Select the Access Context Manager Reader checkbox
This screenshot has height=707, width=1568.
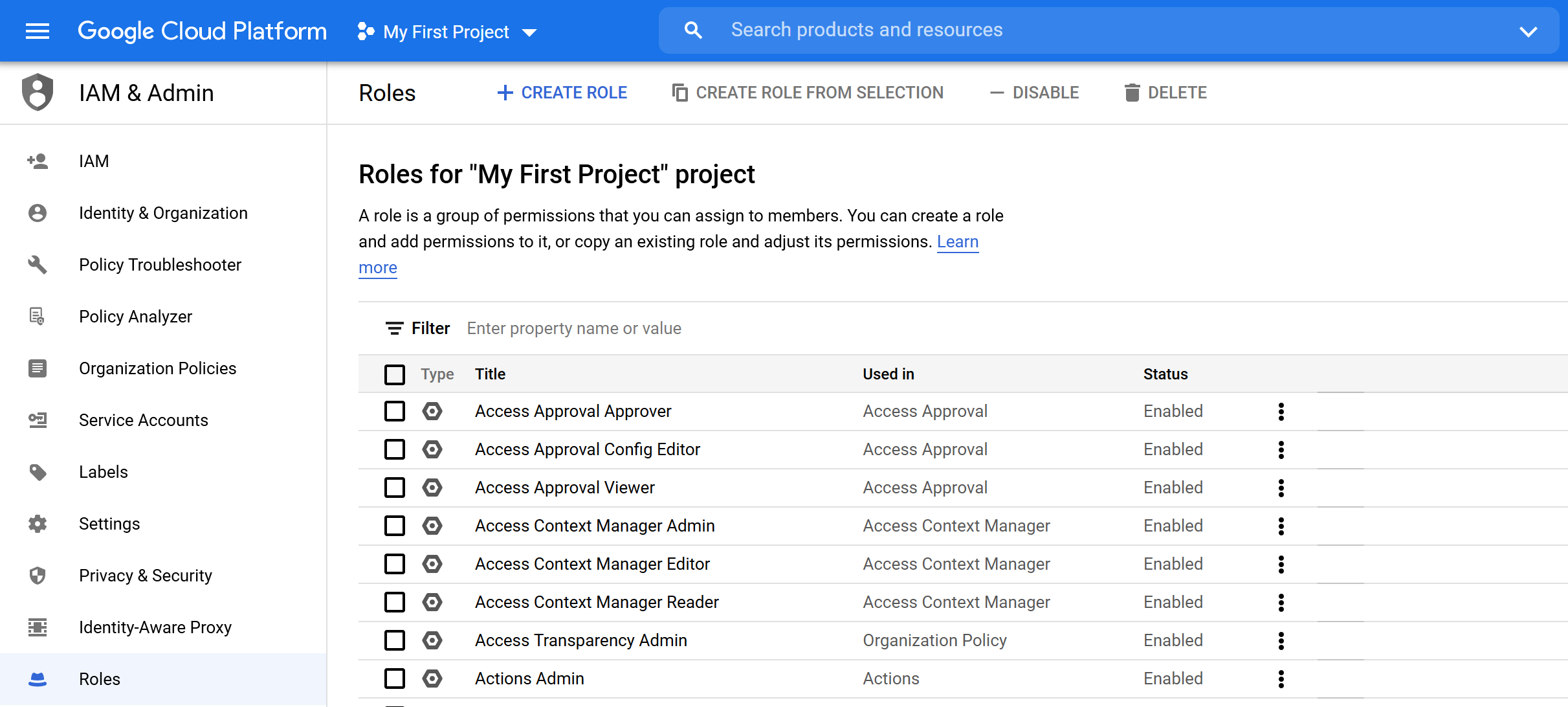point(395,602)
